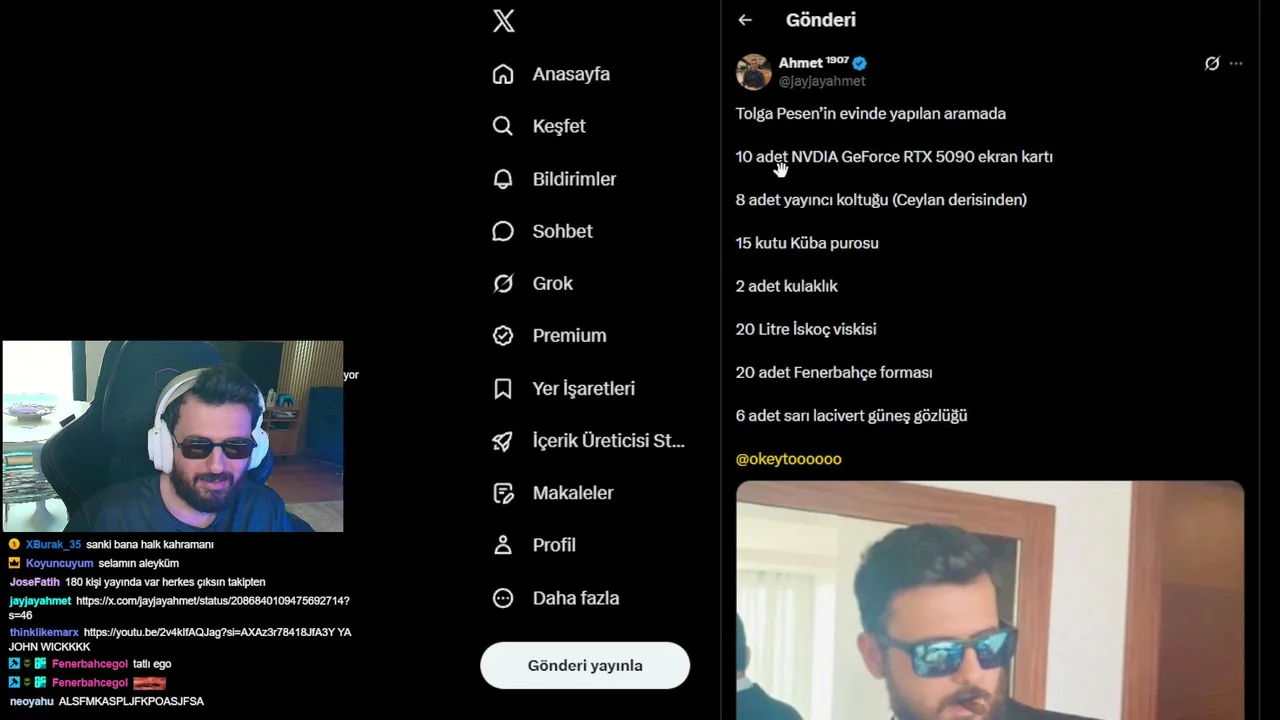Click the badge next to Koyuncuyum
The width and height of the screenshot is (1280, 720).
coord(14,563)
